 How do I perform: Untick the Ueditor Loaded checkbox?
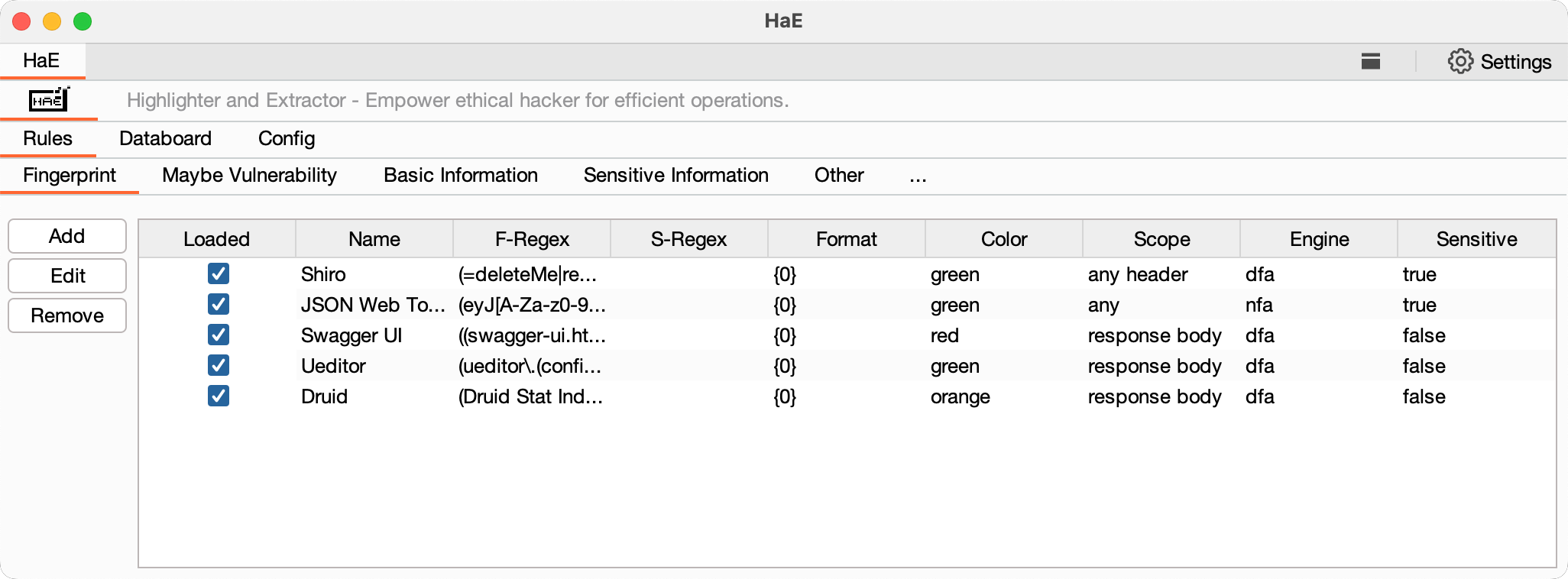click(219, 366)
